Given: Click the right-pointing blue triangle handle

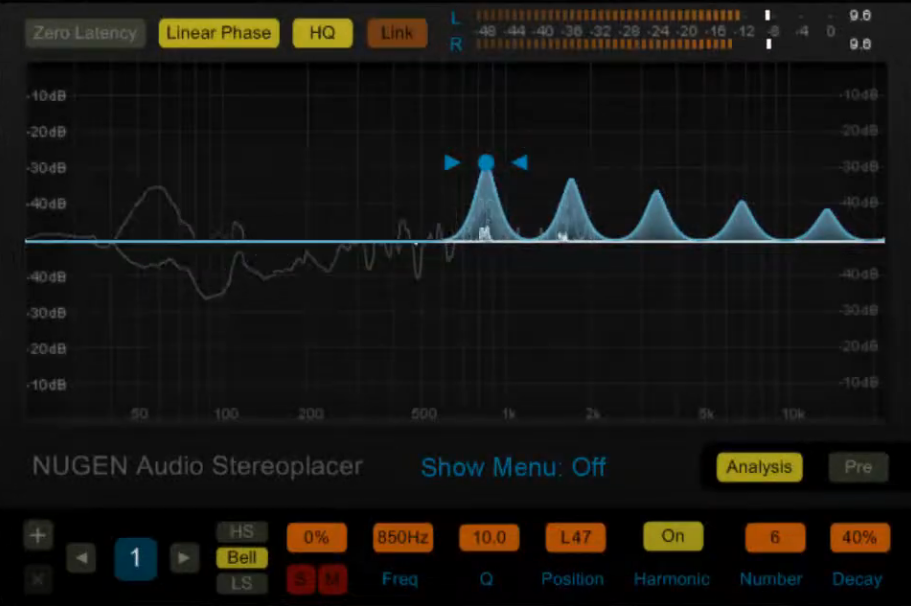Looking at the screenshot, I should [x=453, y=163].
